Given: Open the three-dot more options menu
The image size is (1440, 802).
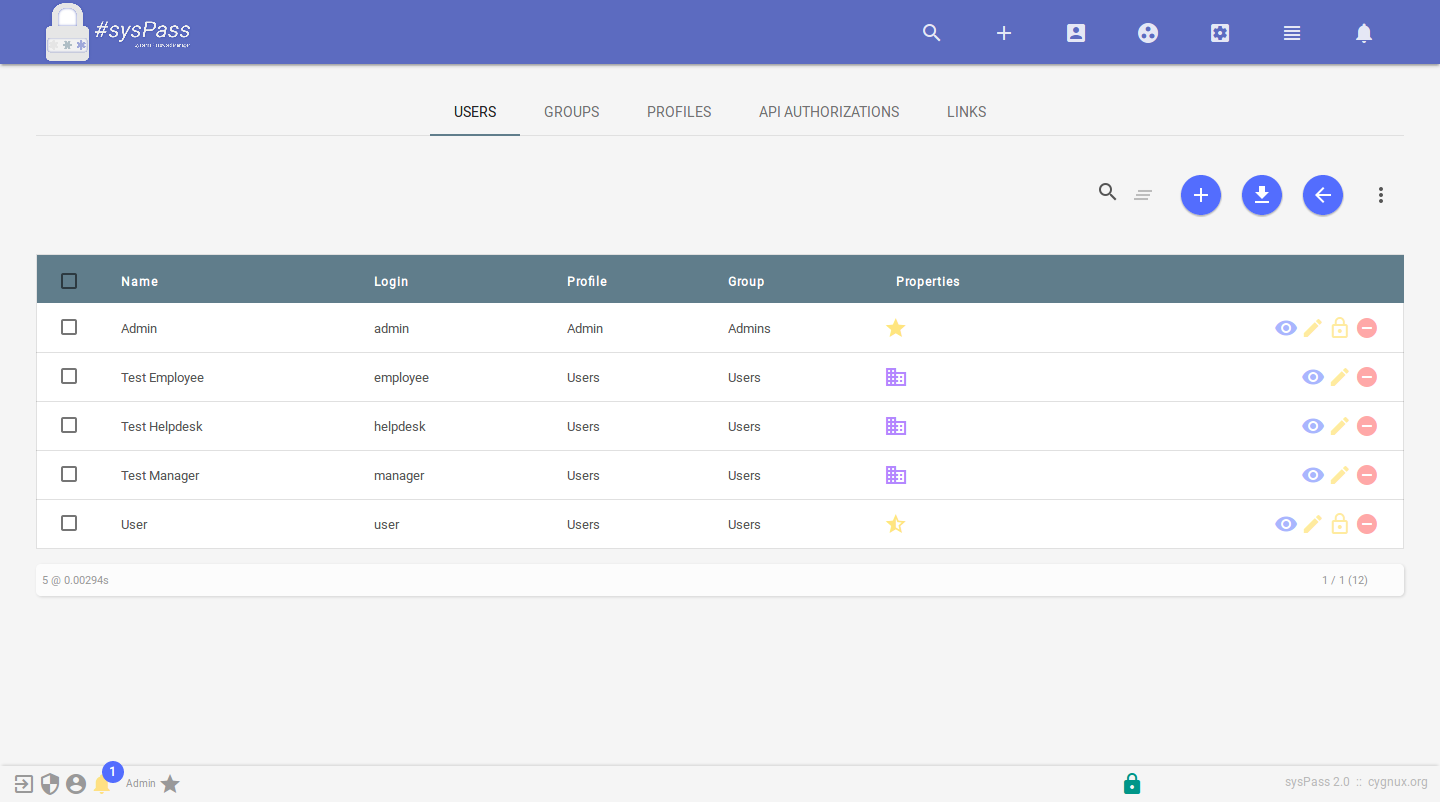Looking at the screenshot, I should 1381,195.
